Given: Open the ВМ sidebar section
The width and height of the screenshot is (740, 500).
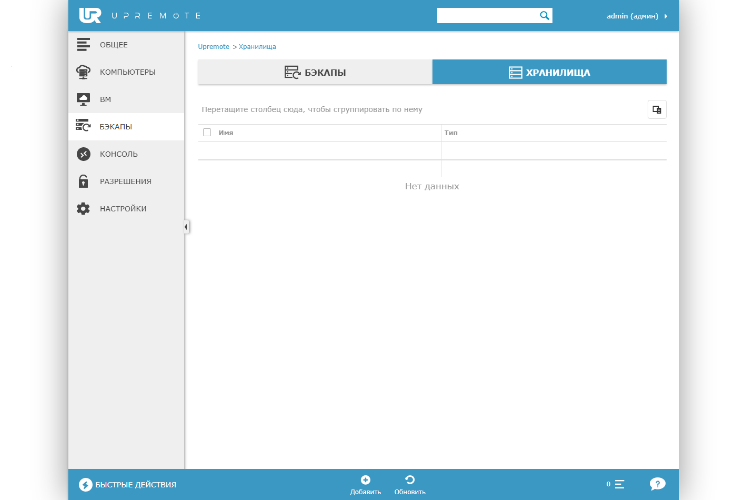Looking at the screenshot, I should 105,100.
